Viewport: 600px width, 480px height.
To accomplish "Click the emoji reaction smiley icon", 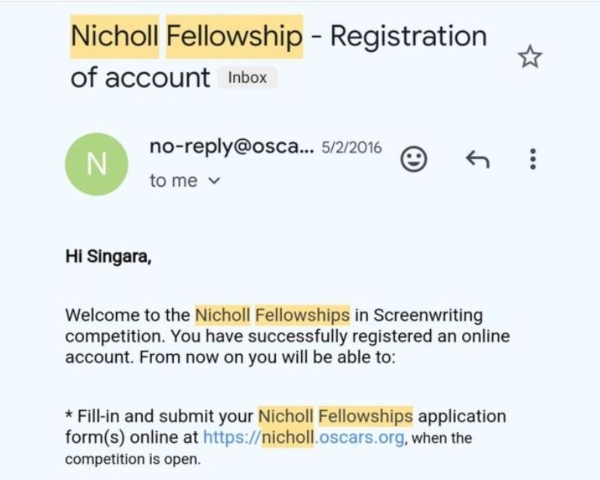I will [x=414, y=158].
